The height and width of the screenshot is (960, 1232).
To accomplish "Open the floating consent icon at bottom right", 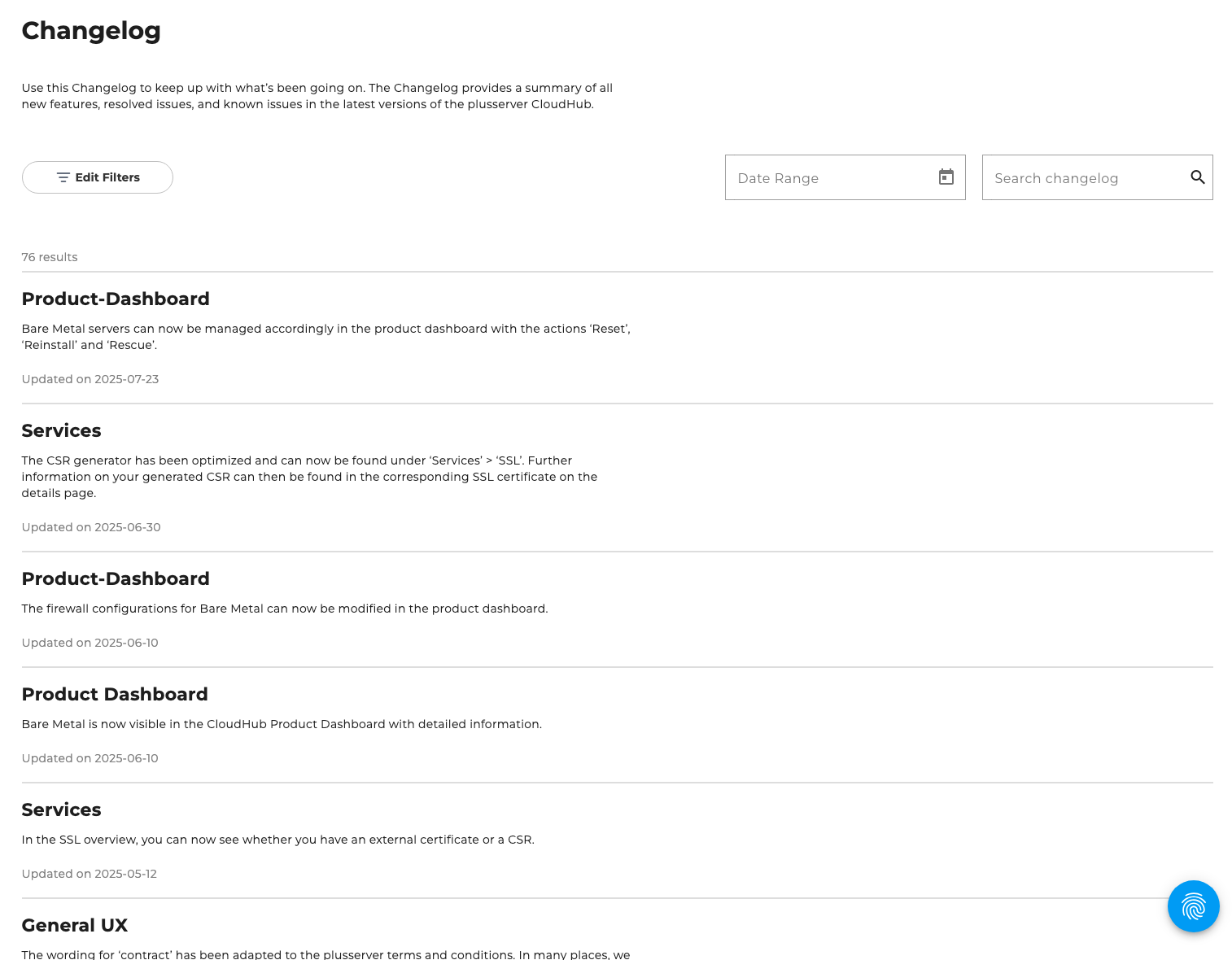I will click(1193, 905).
